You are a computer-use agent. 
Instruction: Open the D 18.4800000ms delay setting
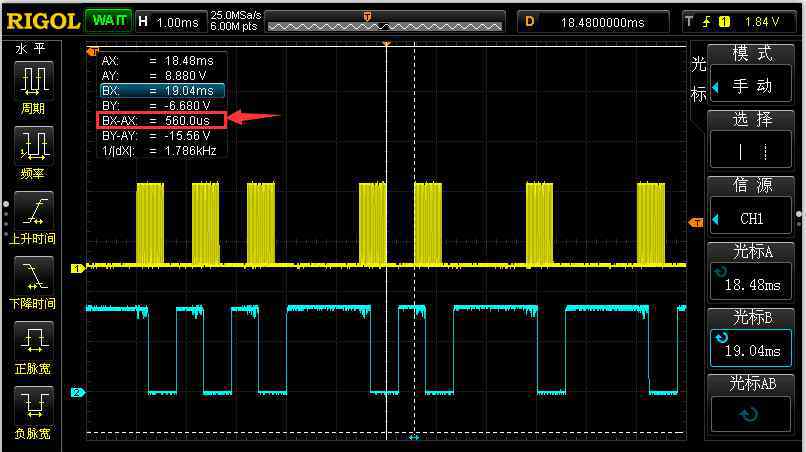click(x=593, y=22)
